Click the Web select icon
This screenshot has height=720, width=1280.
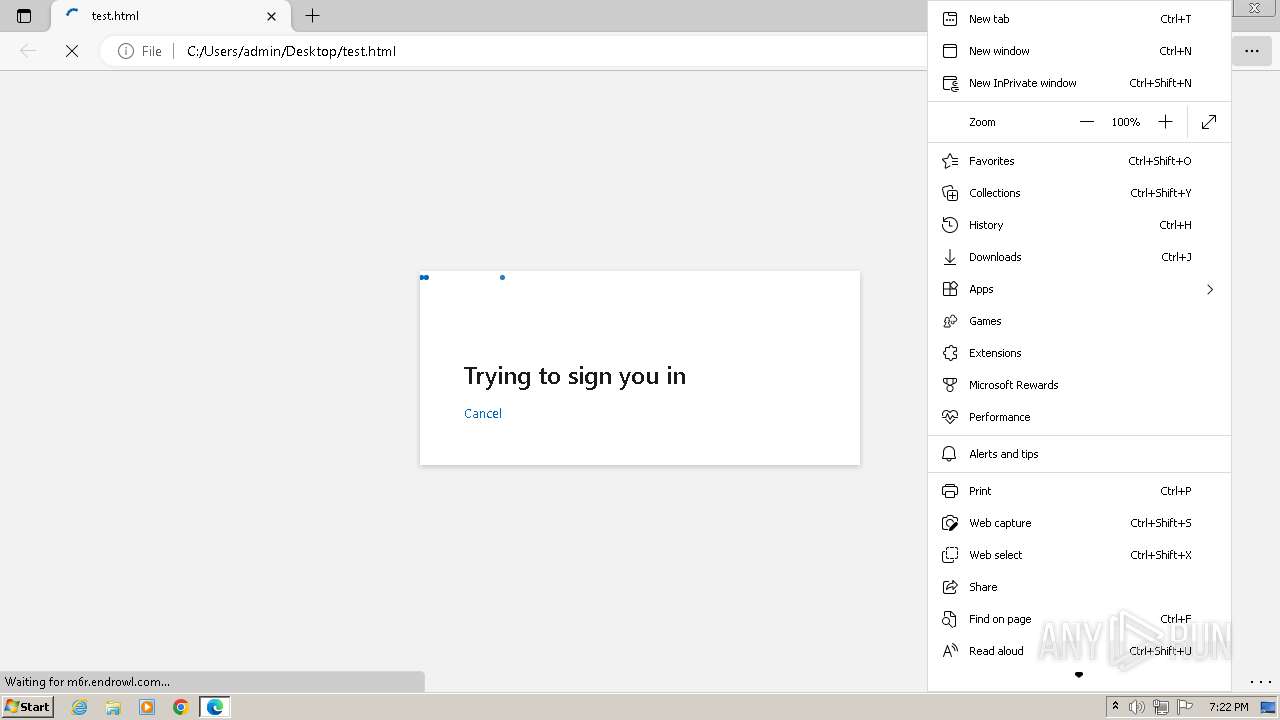point(950,555)
